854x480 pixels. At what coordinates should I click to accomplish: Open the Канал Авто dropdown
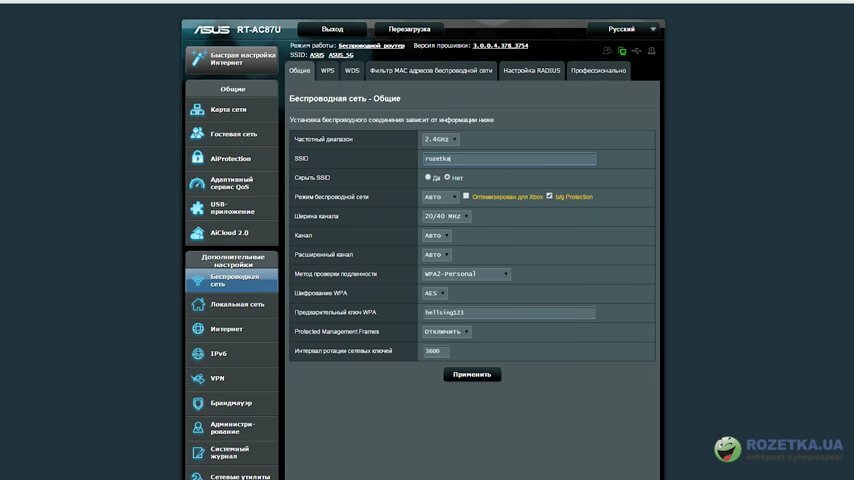pos(436,236)
